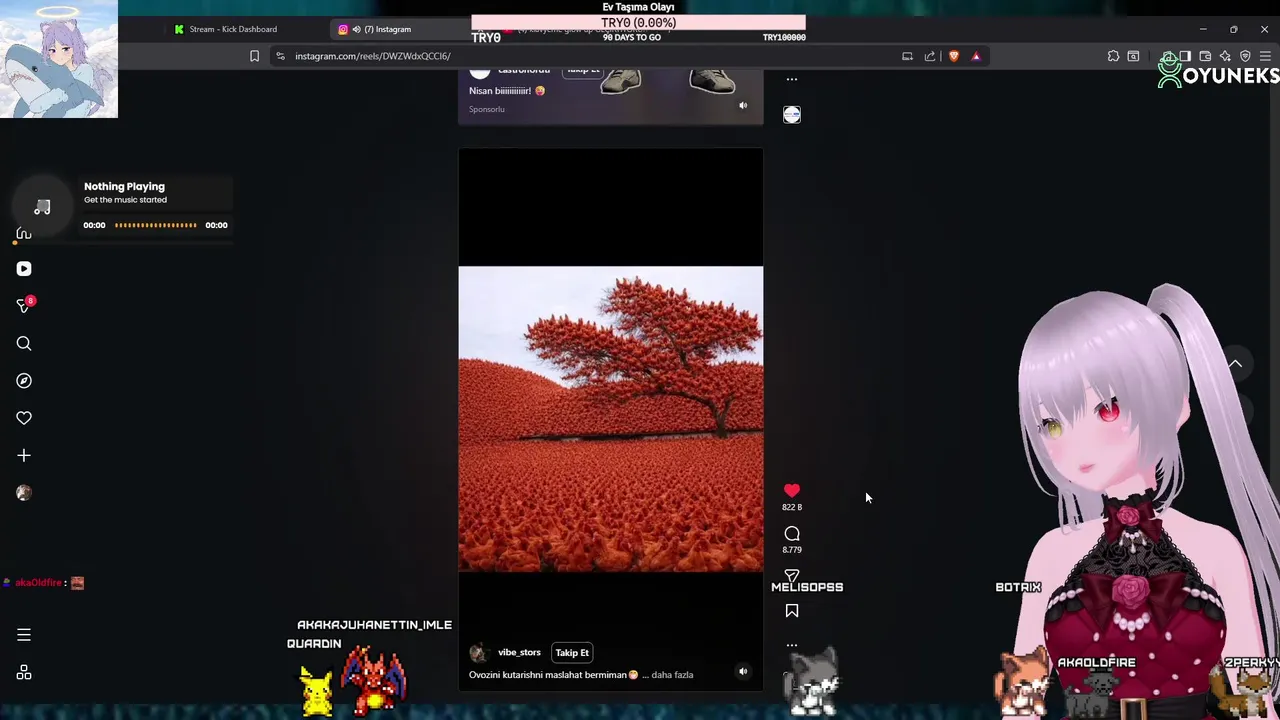Open the profile avatar in sidebar
This screenshot has height=720, width=1280.
(x=24, y=493)
